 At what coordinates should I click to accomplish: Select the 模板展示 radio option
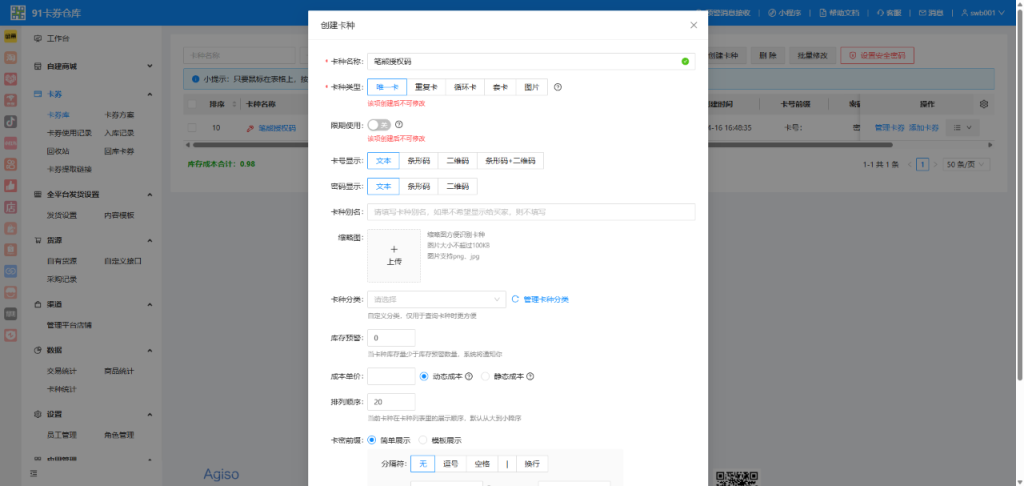pos(425,440)
